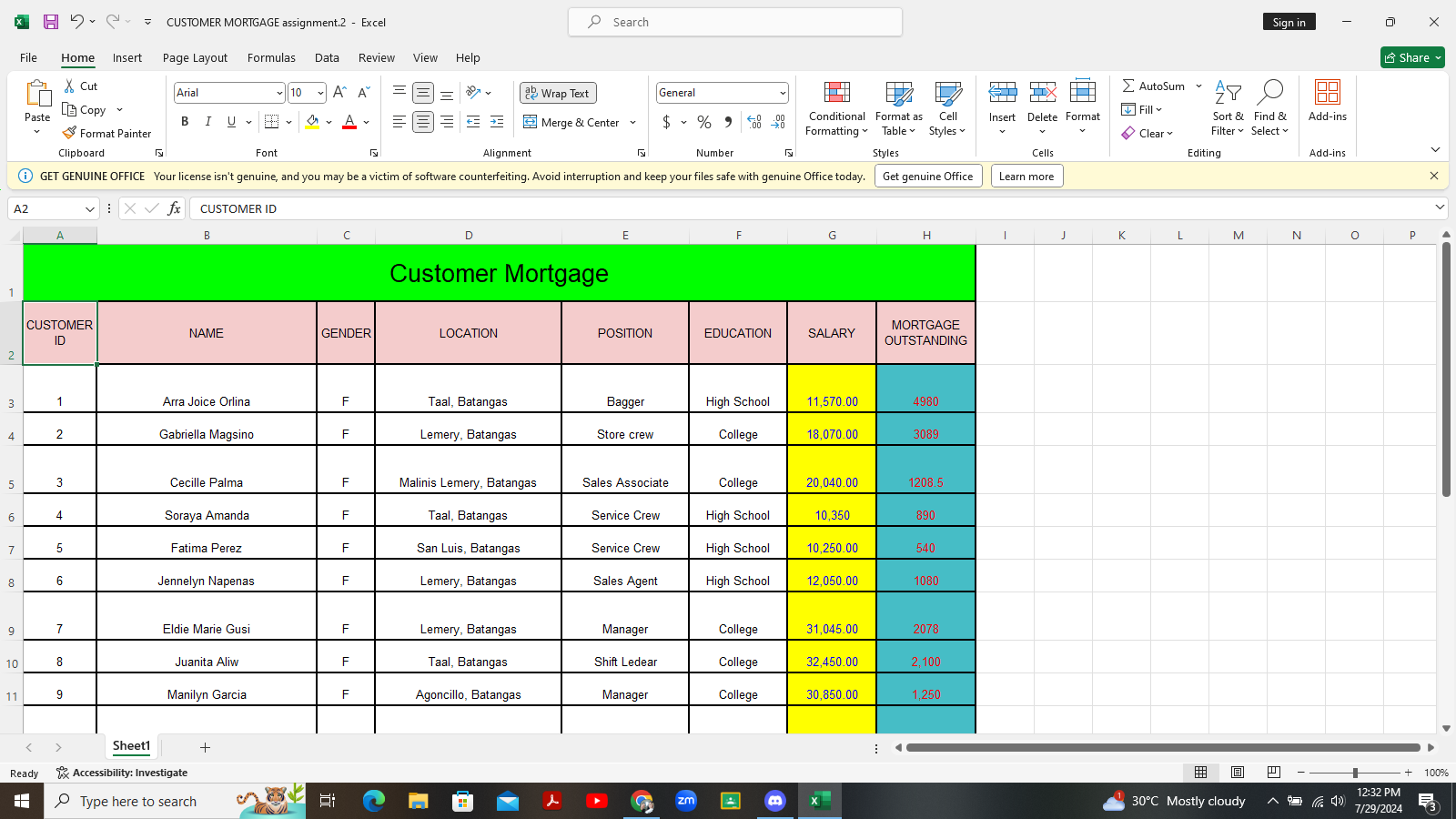The image size is (1456, 819).
Task: Launch Google Chrome from the taskbar
Action: pyautogui.click(x=642, y=801)
